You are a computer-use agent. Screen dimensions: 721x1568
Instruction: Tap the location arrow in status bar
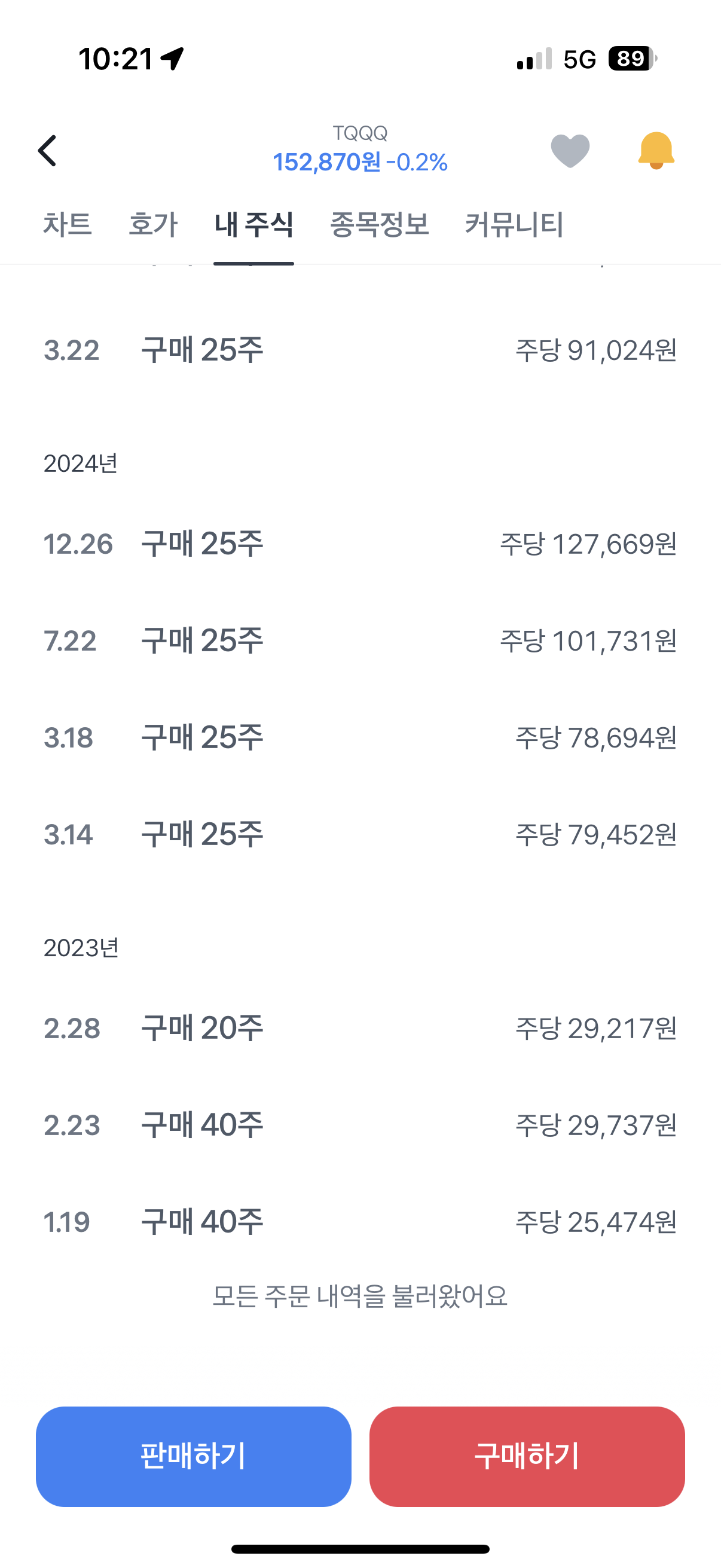click(172, 59)
